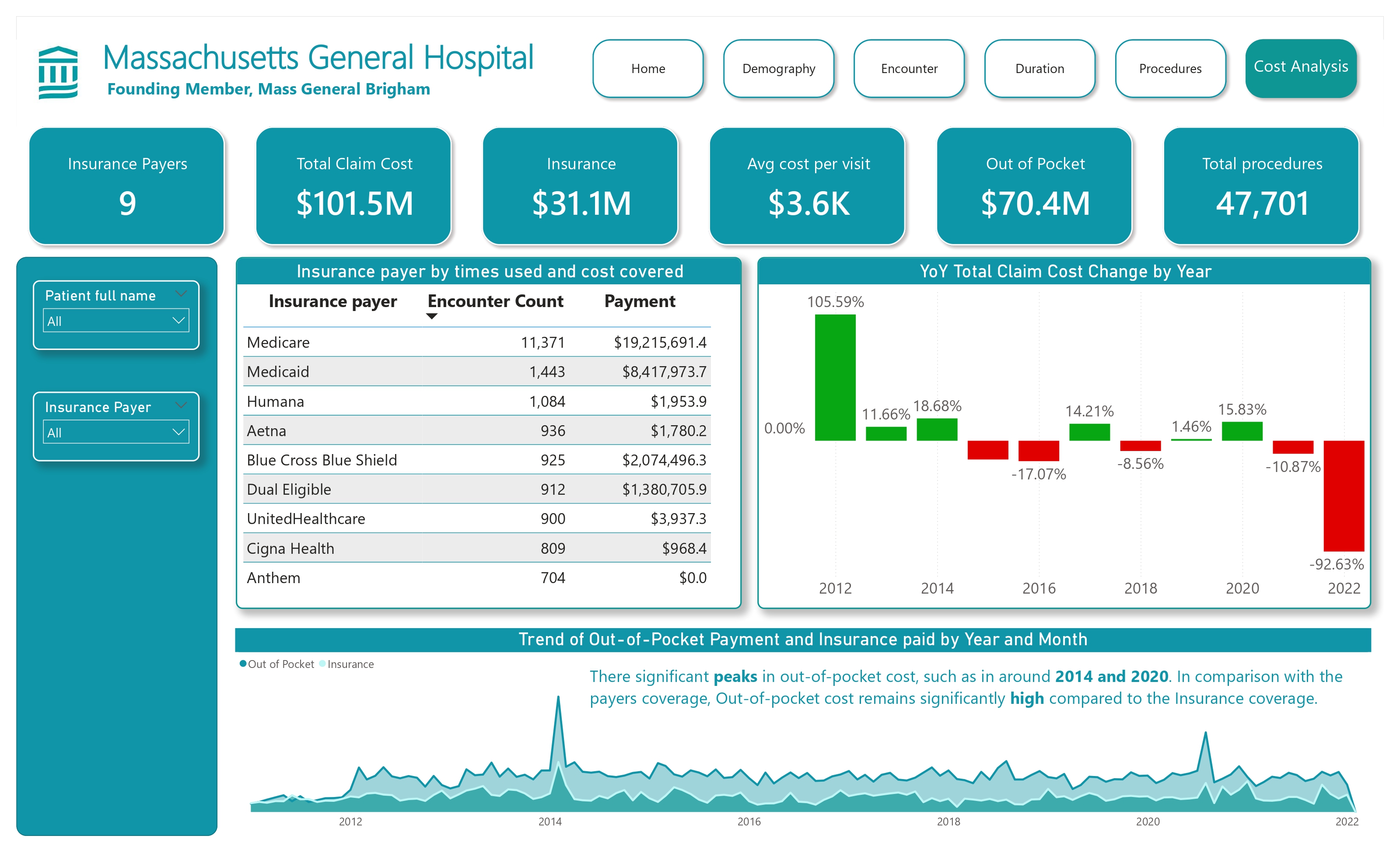Viewport: 1400px width, 853px height.
Task: Click the Insurance $31.1M card
Action: click(581, 186)
